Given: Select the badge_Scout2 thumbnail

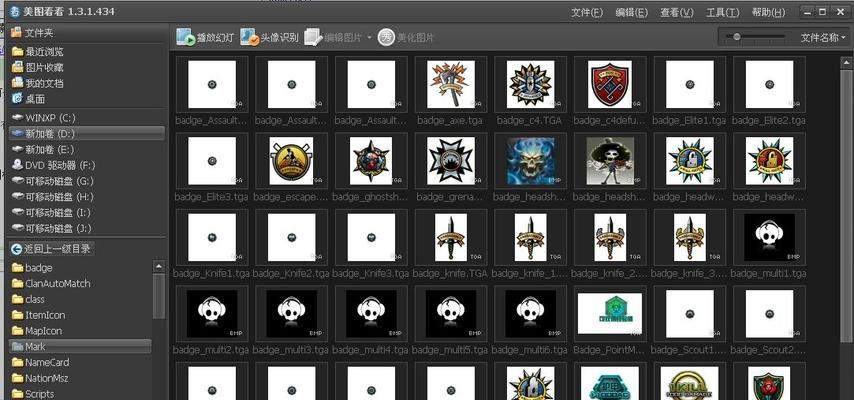Looking at the screenshot, I should pos(769,313).
